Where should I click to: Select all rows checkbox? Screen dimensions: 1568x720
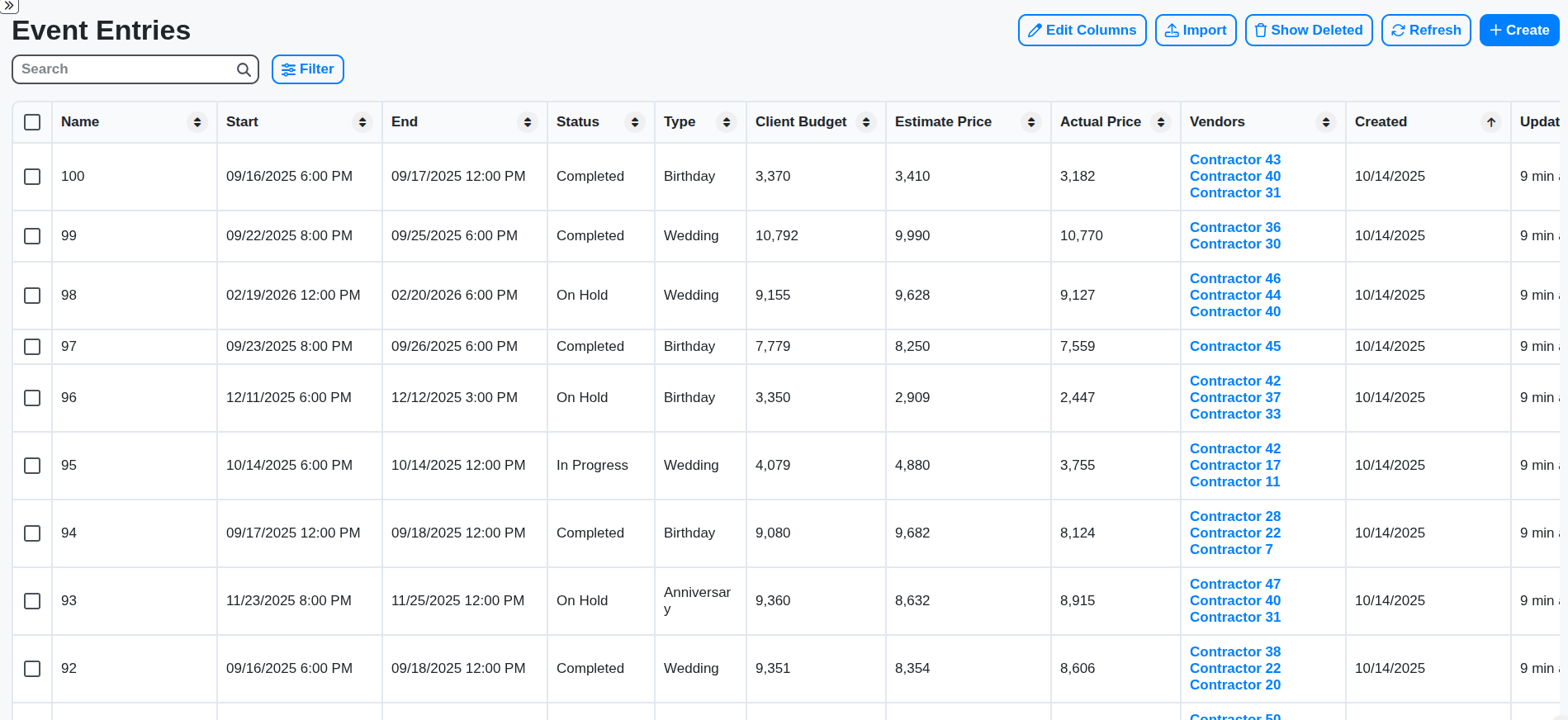point(32,122)
